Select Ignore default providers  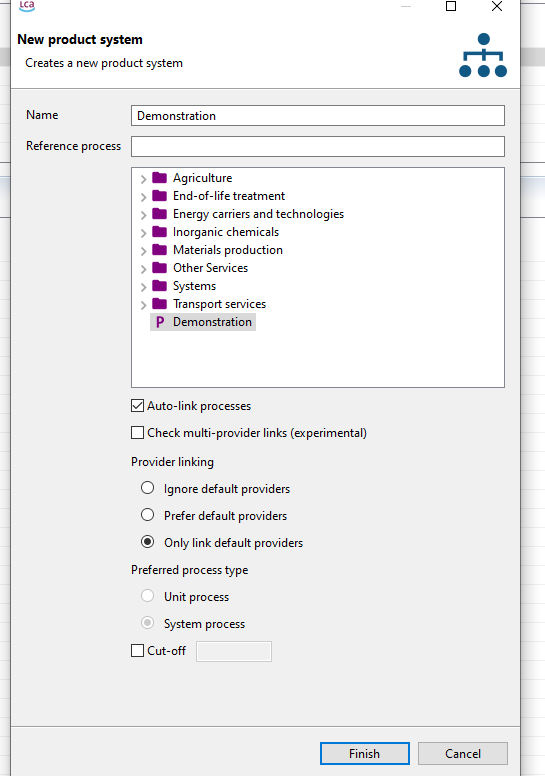pyautogui.click(x=148, y=488)
